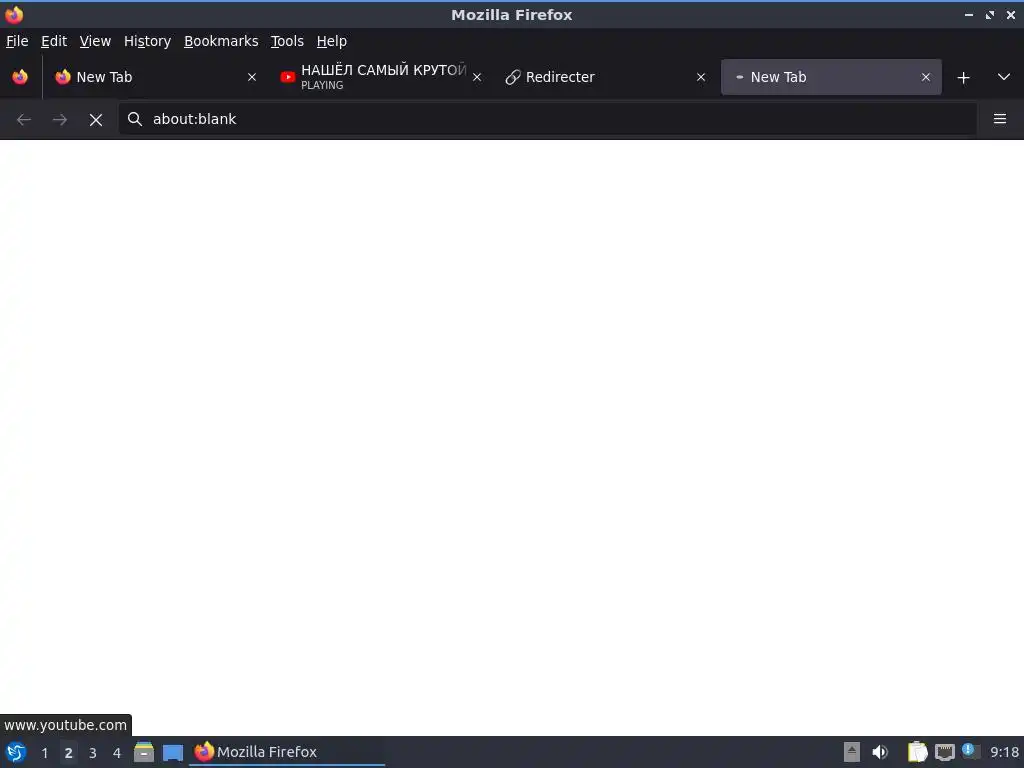The width and height of the screenshot is (1024, 768).
Task: Mute YouTube tab via its icon
Action: 288,77
